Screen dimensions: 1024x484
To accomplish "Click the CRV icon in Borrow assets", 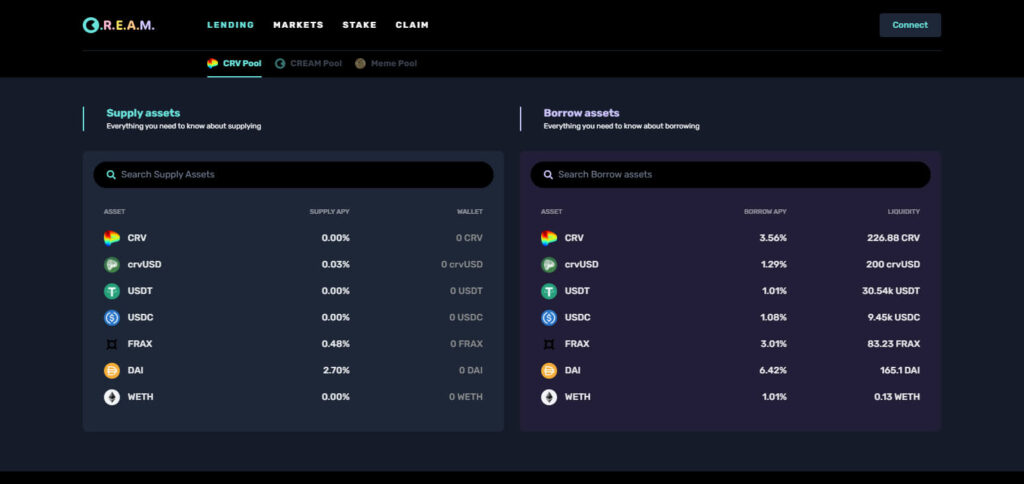I will tap(549, 238).
